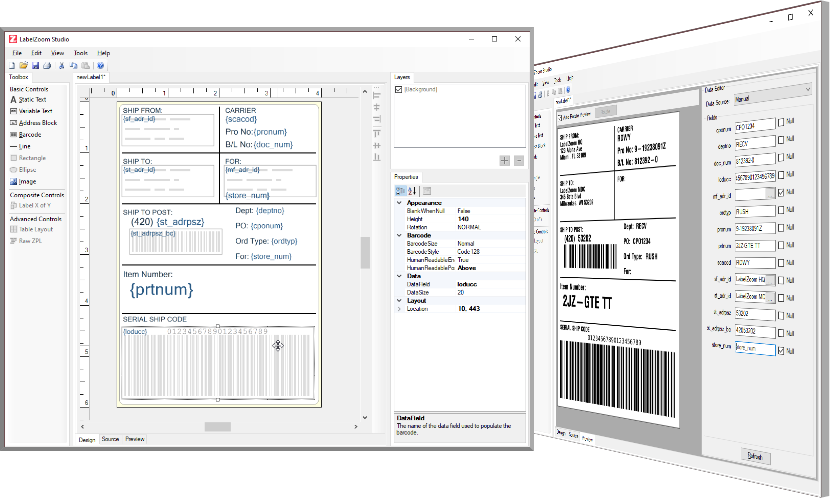Click the Refresh button in preview window

tap(755, 456)
